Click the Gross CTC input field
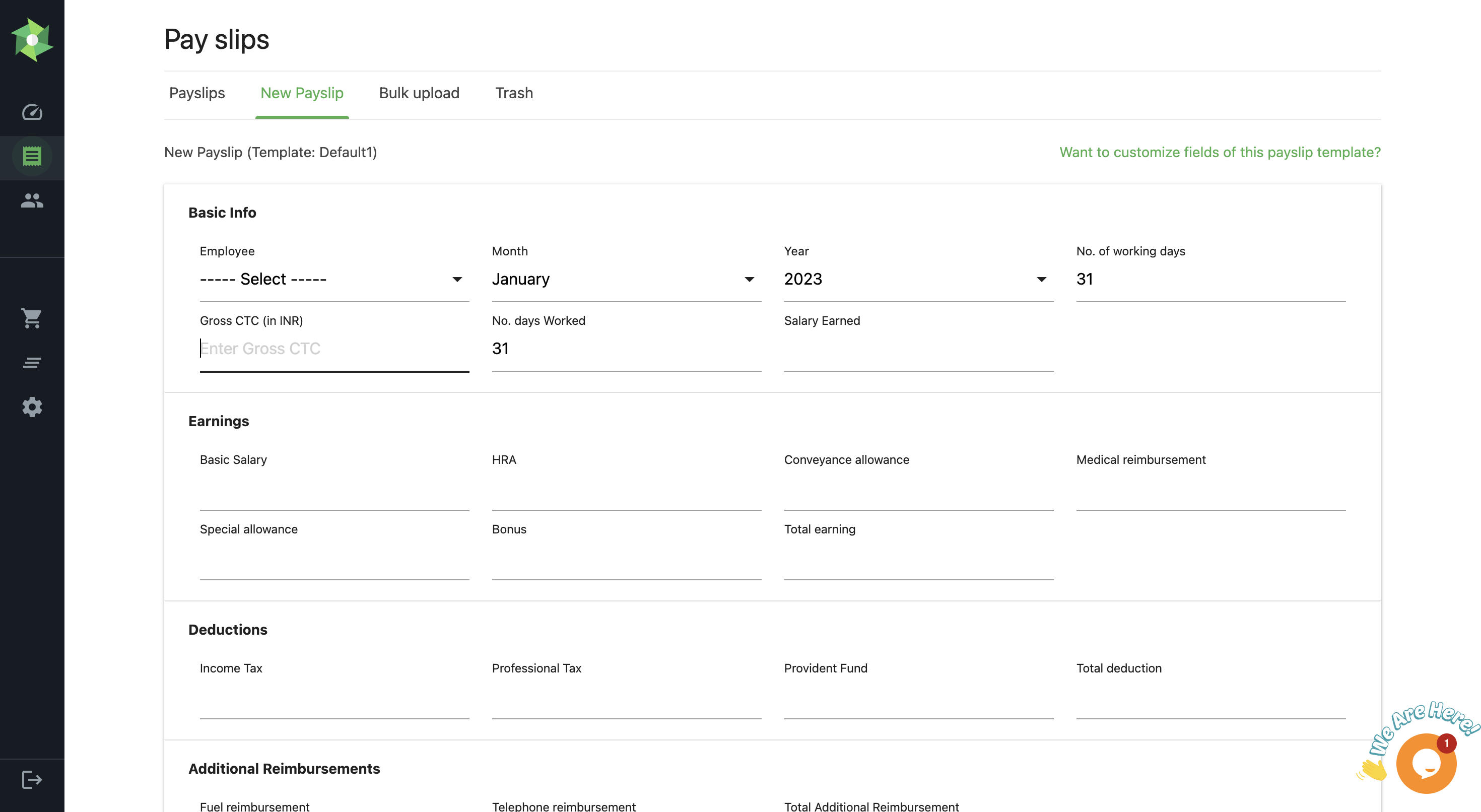The image size is (1481, 812). [334, 349]
